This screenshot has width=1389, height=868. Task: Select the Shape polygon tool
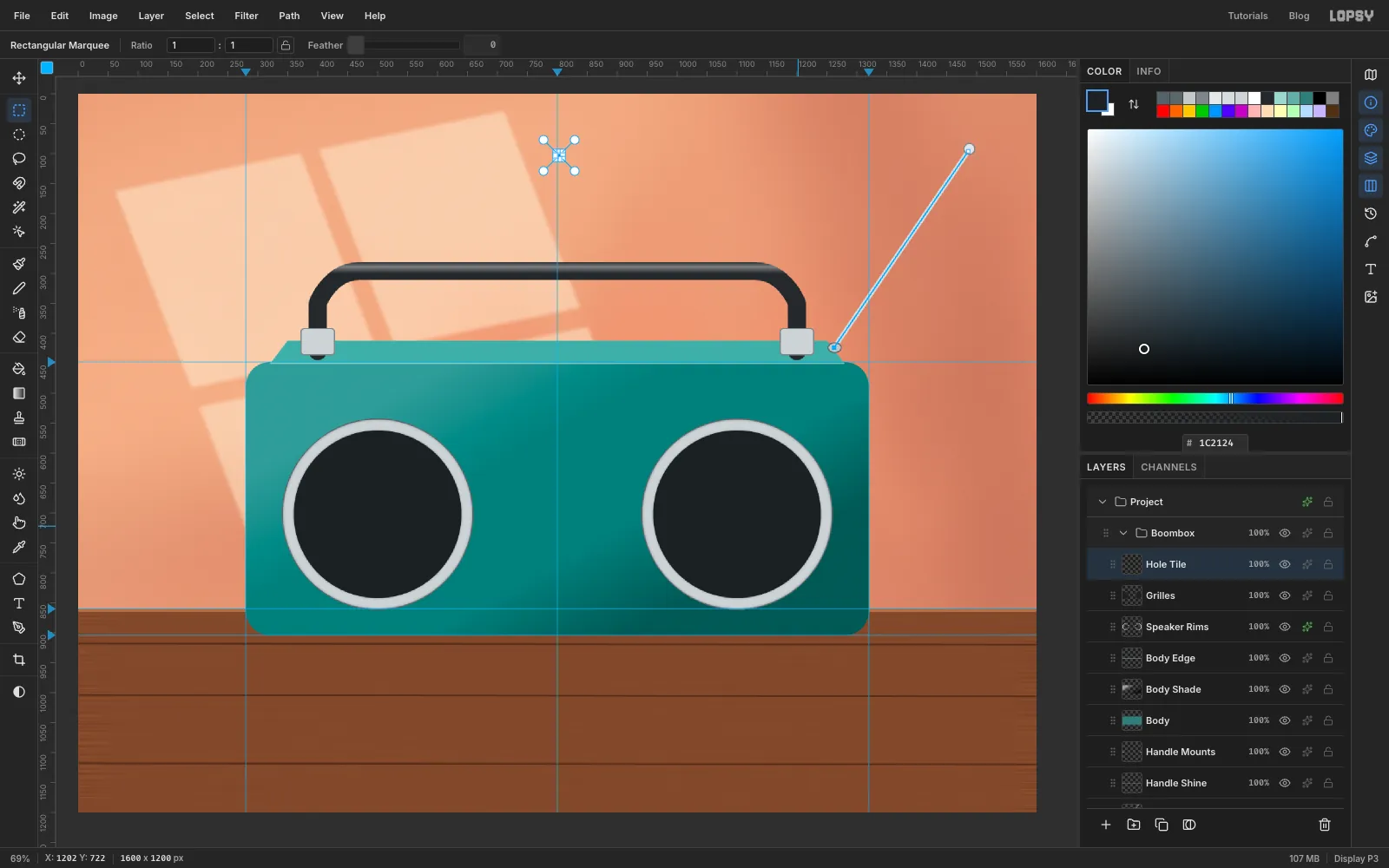[x=19, y=579]
